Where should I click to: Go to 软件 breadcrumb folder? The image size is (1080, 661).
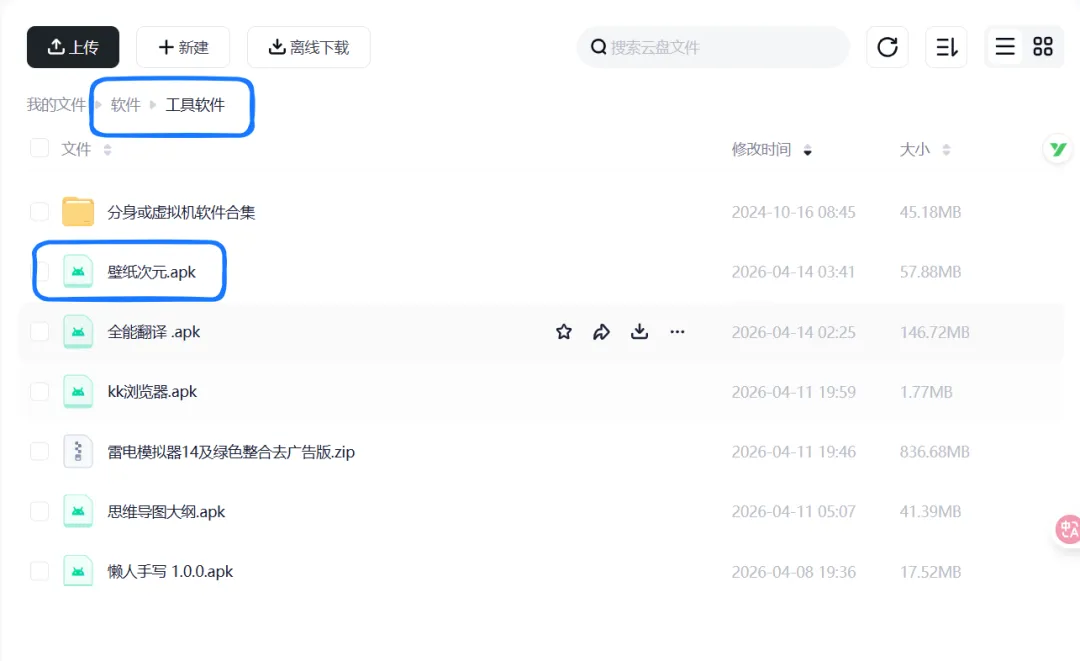click(x=125, y=105)
